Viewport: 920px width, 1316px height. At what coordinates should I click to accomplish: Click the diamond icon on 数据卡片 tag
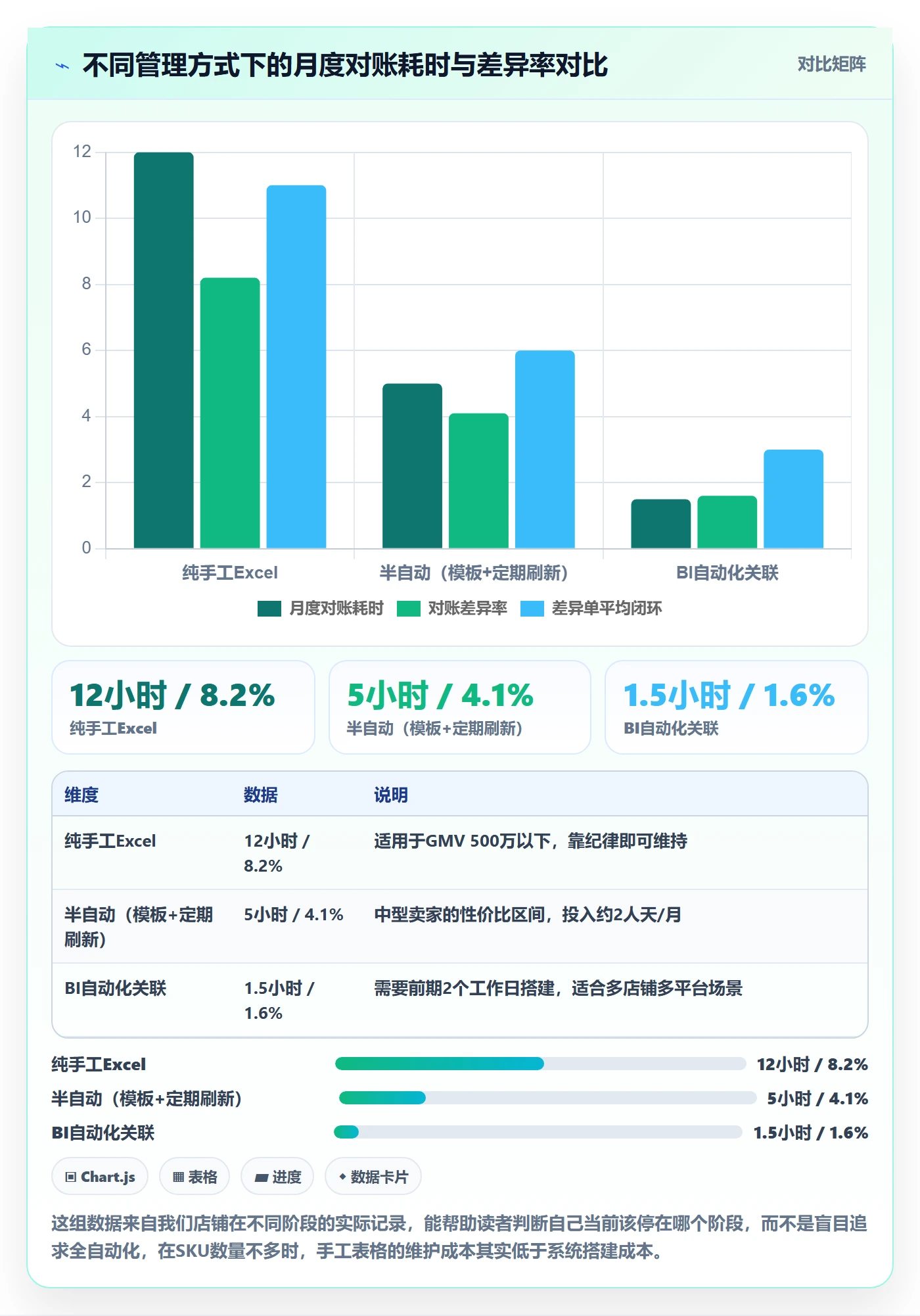click(x=342, y=1177)
